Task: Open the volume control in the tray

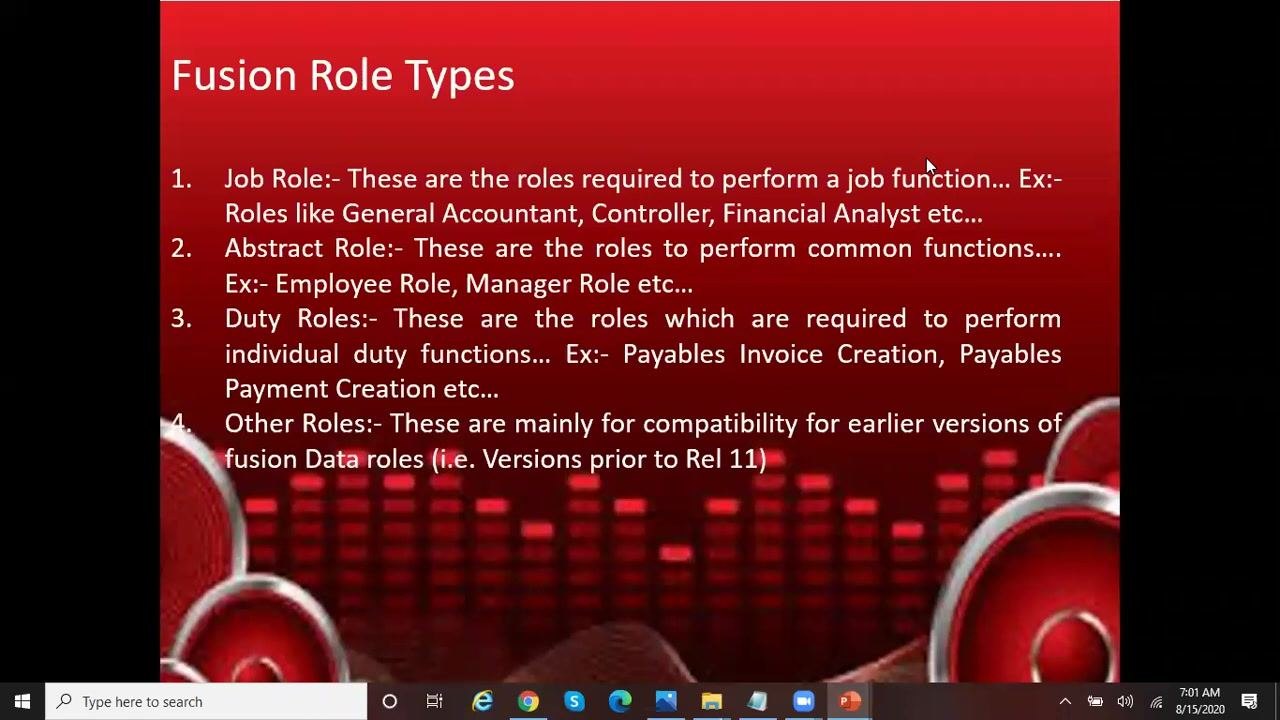Action: coord(1125,702)
